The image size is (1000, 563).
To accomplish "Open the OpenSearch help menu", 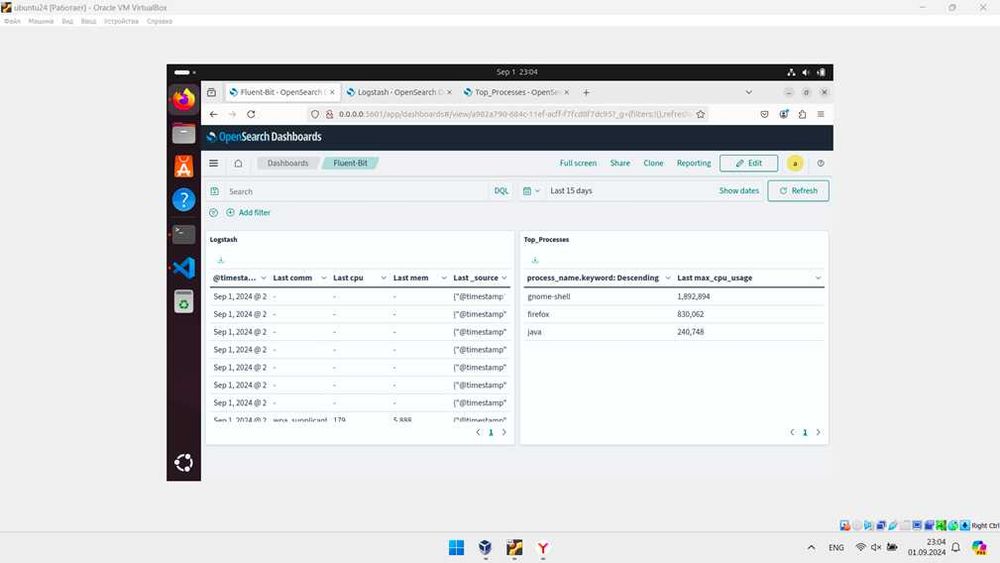I will (821, 163).
